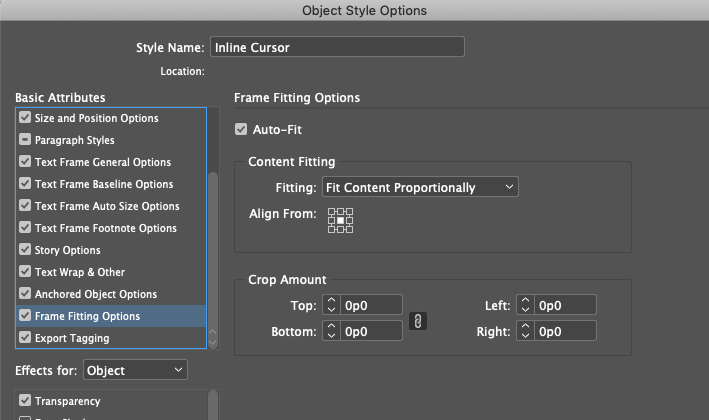Click the Bottom crop amount stepper
The image size is (709, 420).
pos(331,331)
